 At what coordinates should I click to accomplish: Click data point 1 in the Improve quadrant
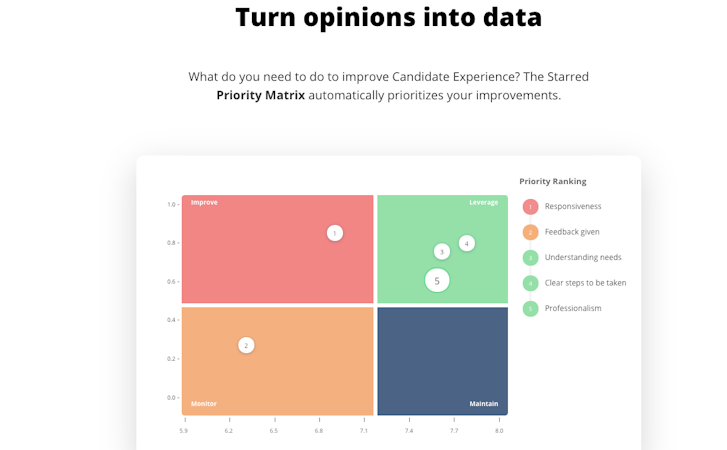click(x=335, y=233)
